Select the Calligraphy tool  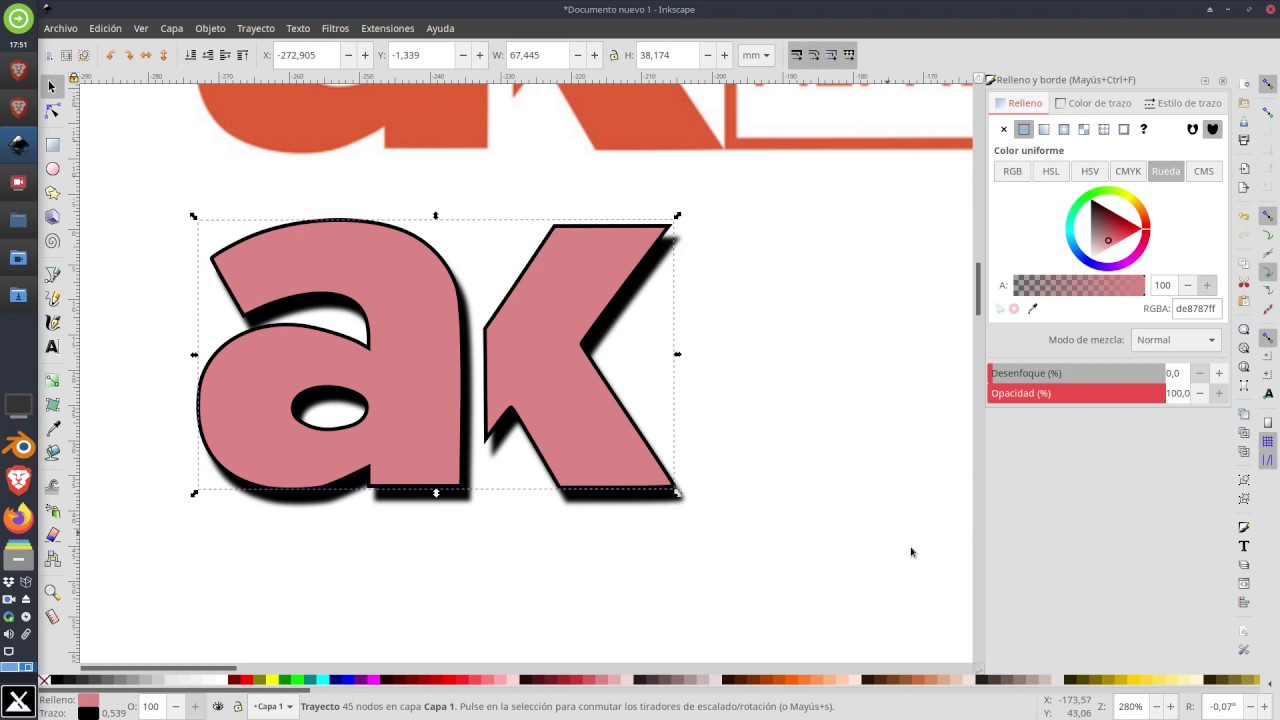pyautogui.click(x=52, y=323)
